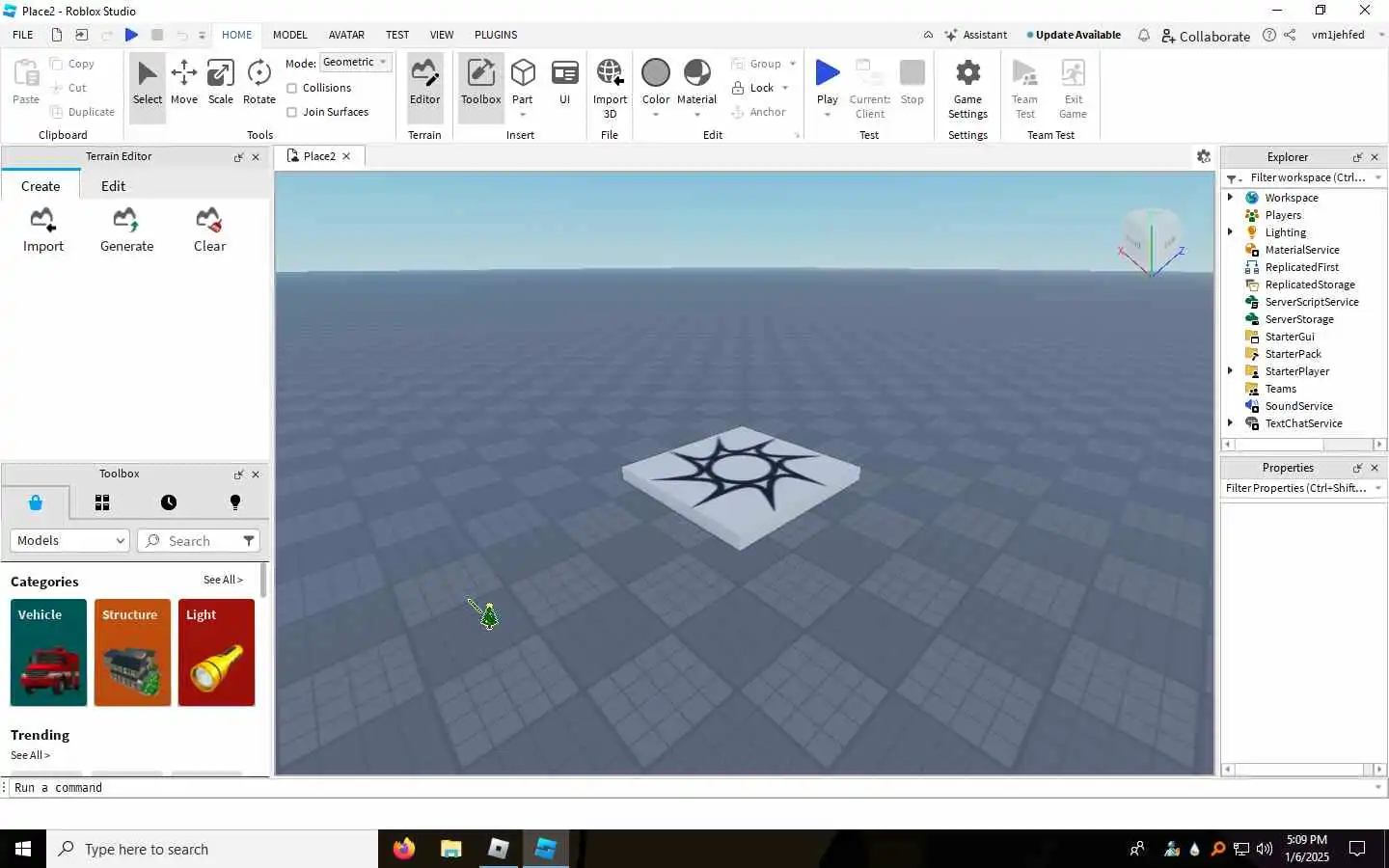The height and width of the screenshot is (868, 1389).
Task: Click the viewport settings gear icon
Action: coord(1203,156)
